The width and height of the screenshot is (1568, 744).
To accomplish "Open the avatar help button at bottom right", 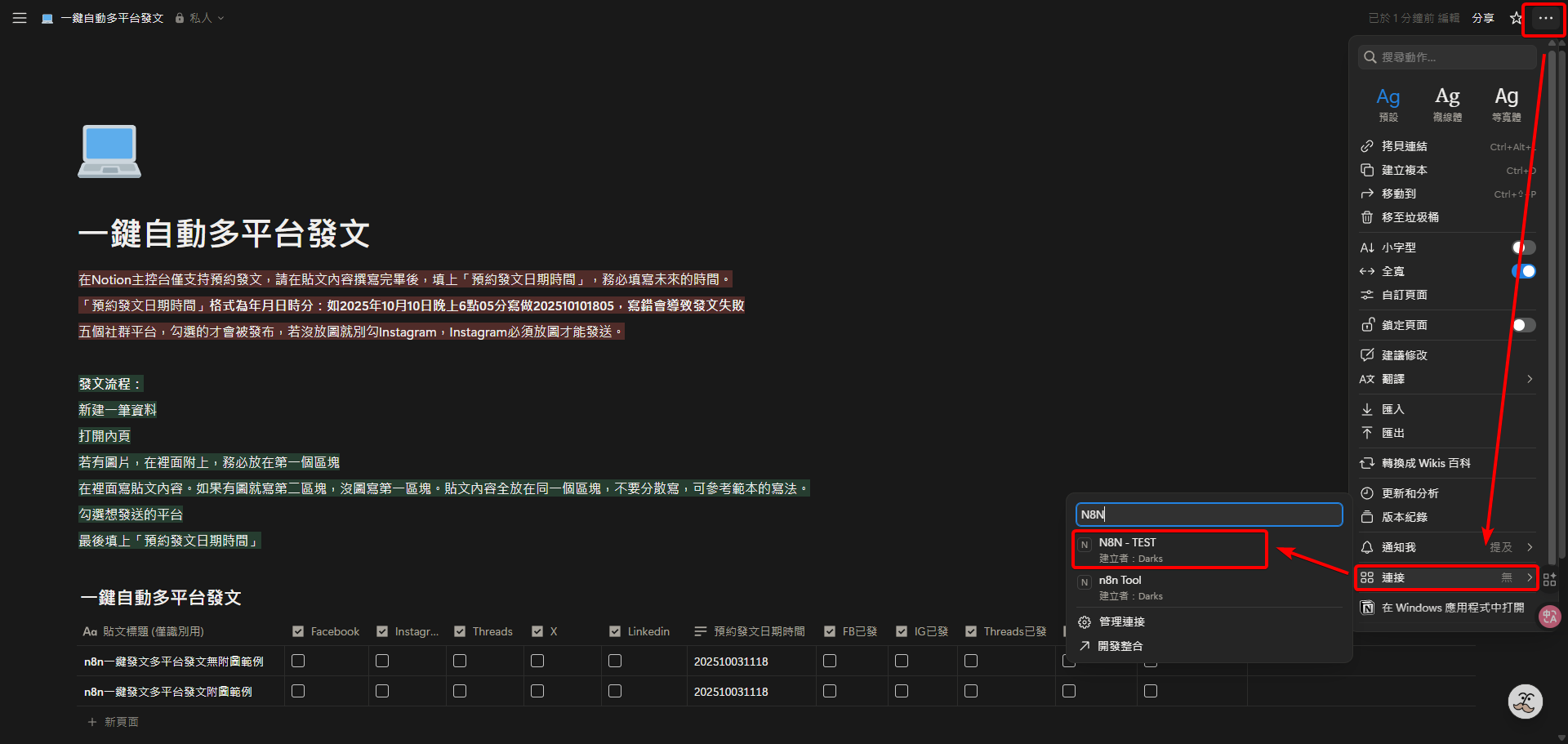I will (x=1524, y=701).
